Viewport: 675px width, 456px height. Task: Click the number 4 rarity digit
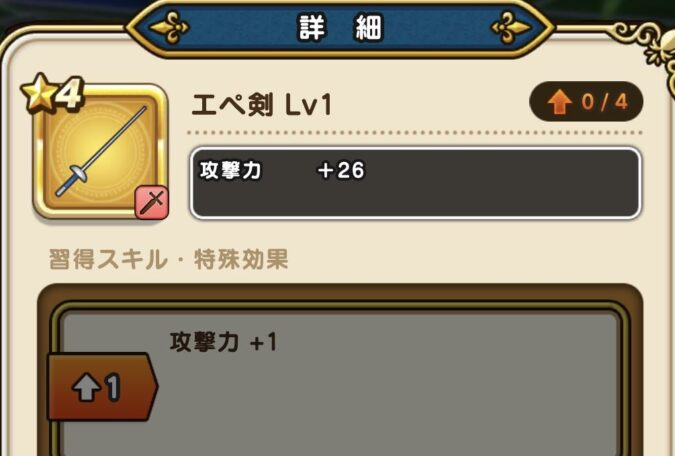tap(69, 93)
